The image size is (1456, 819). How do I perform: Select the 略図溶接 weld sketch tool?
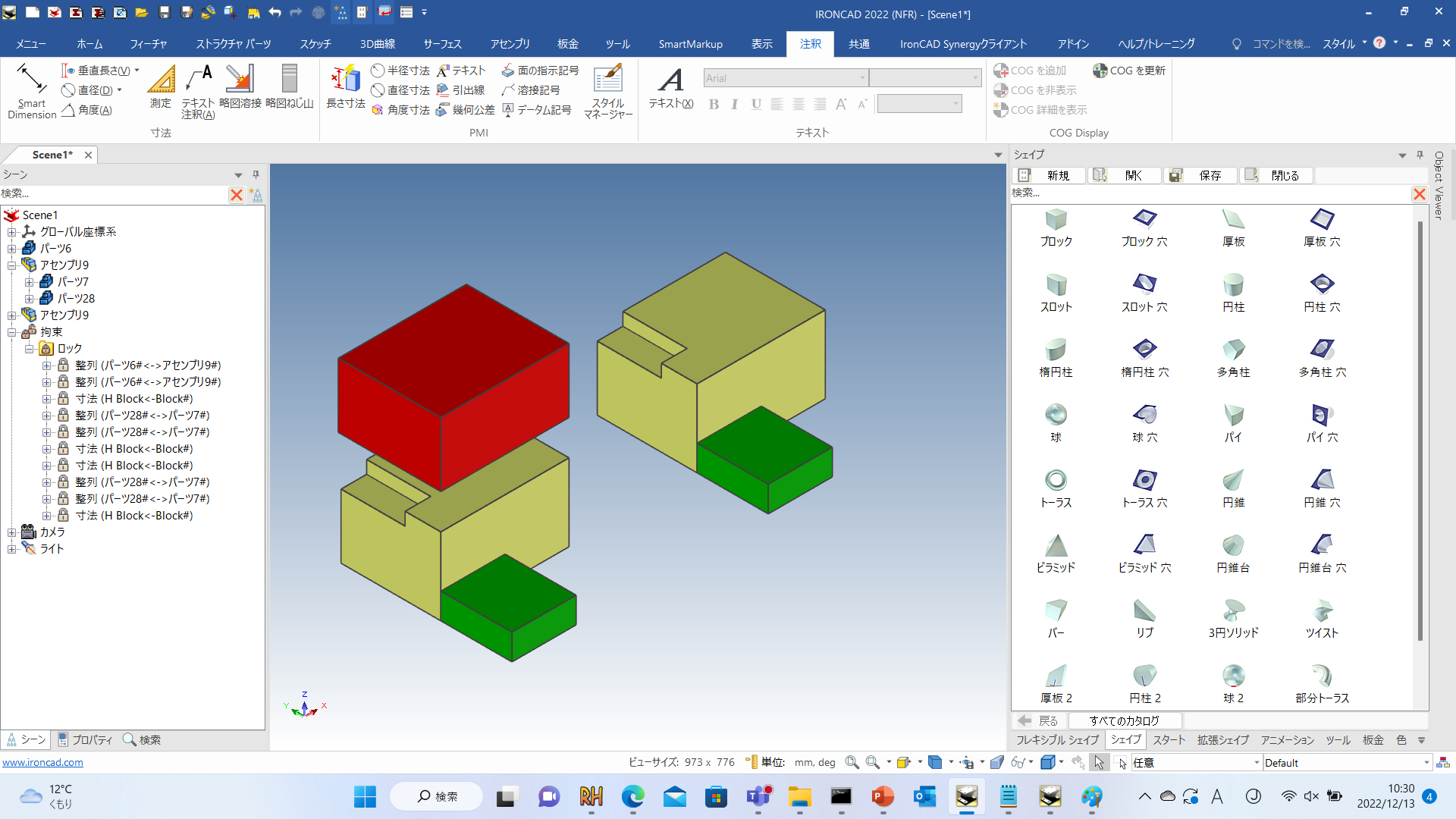pyautogui.click(x=240, y=87)
